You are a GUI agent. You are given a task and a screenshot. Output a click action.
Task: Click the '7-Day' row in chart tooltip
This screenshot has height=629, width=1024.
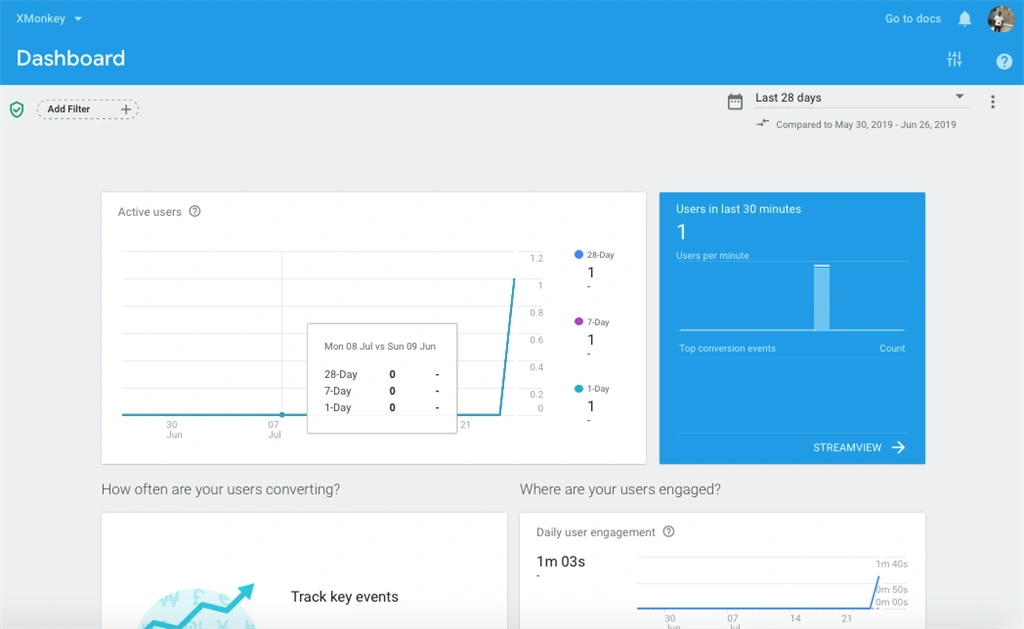click(381, 391)
